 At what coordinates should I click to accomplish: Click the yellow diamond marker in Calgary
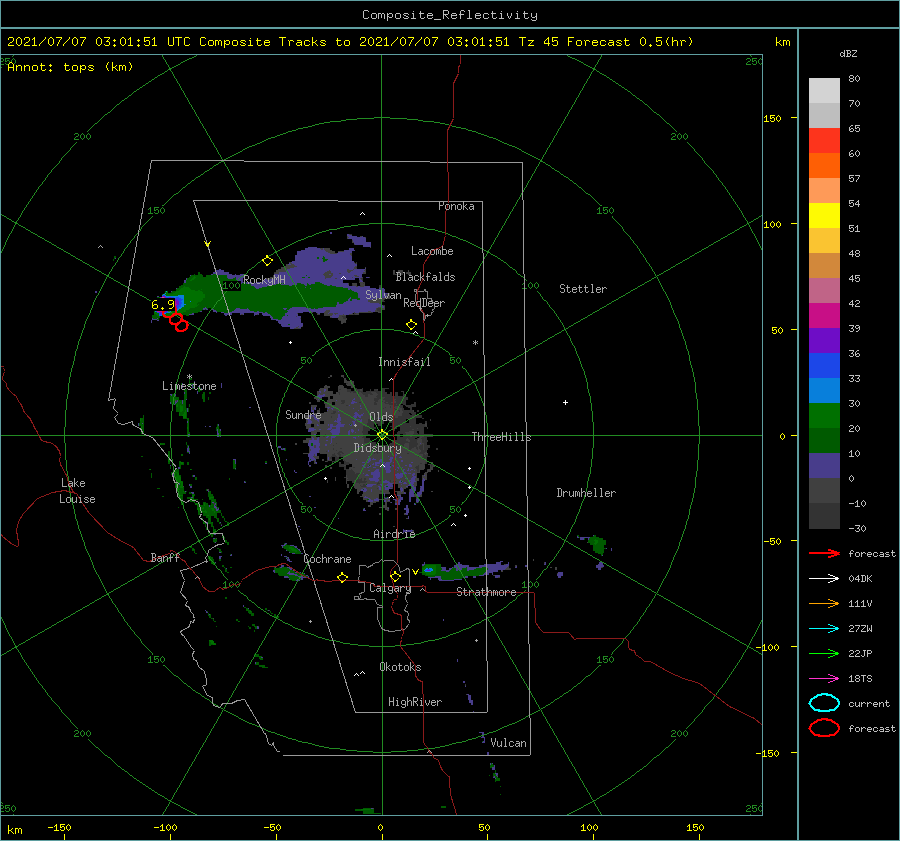pyautogui.click(x=395, y=576)
